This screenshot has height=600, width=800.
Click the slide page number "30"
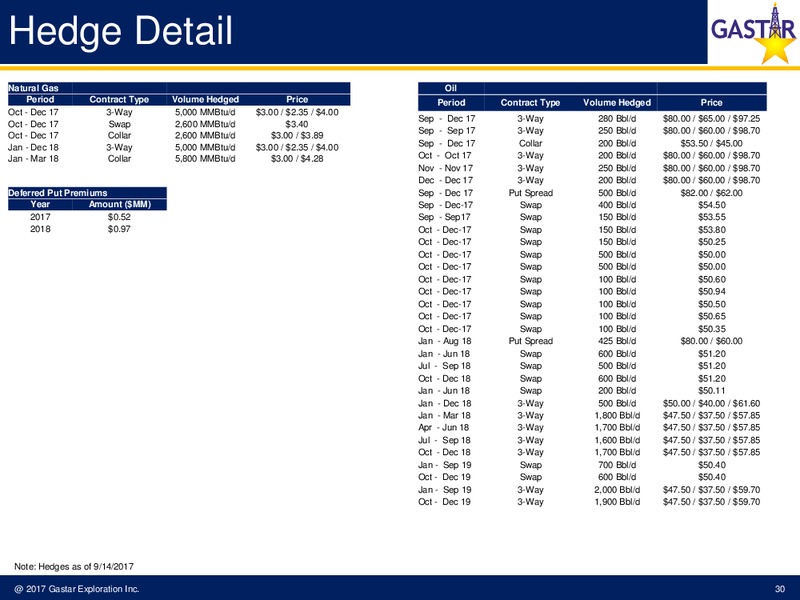click(780, 589)
